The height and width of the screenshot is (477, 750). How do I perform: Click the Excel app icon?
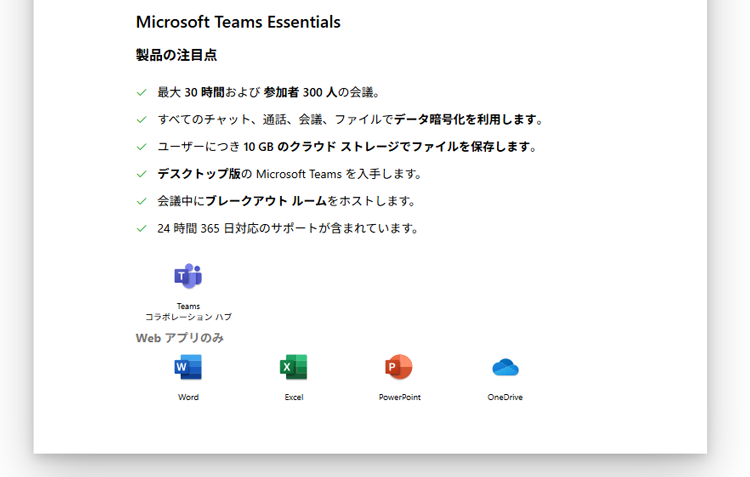pos(294,367)
